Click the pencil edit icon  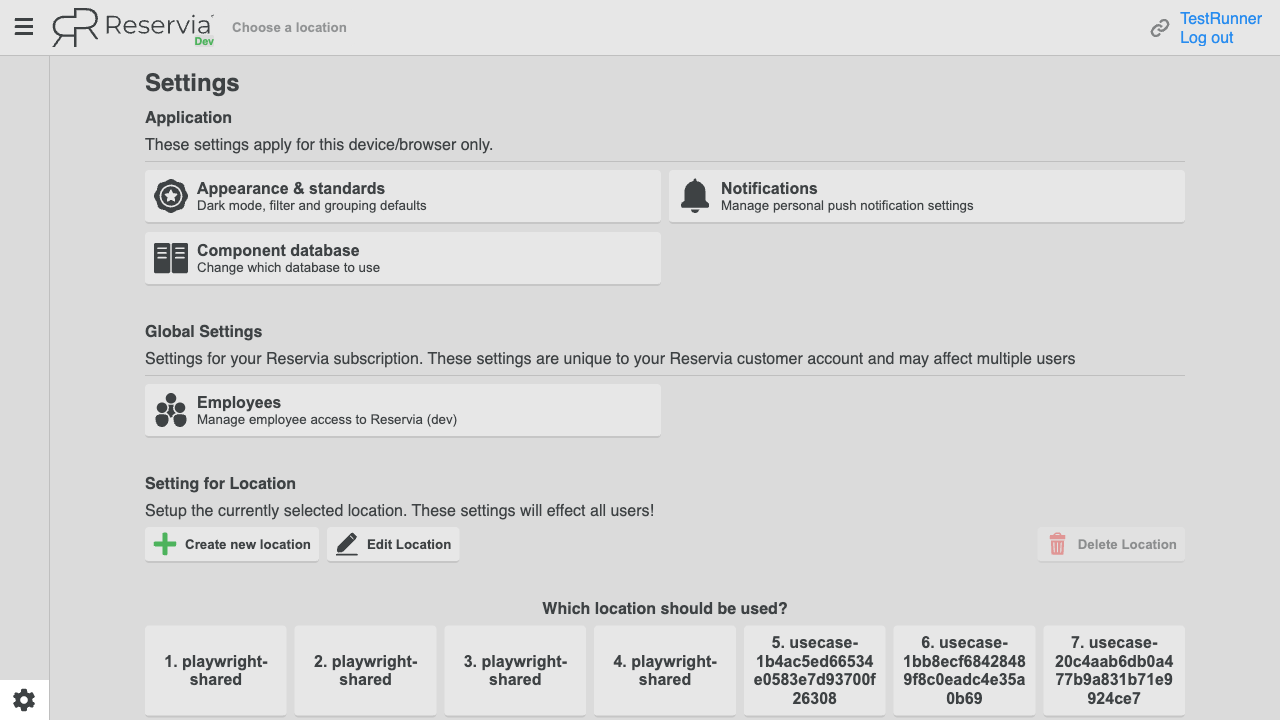347,544
